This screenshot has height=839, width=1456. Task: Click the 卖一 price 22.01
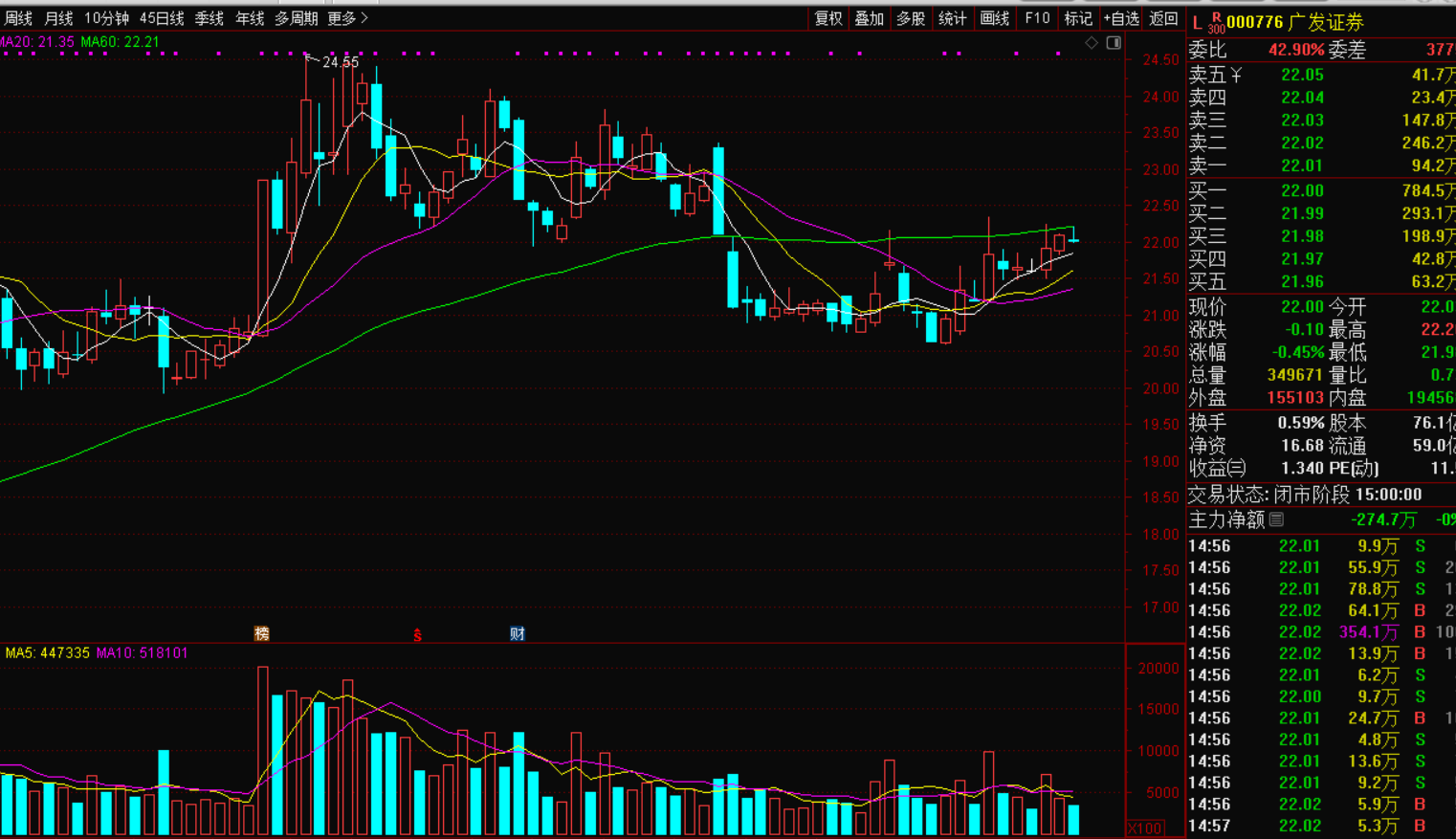coord(1302,166)
